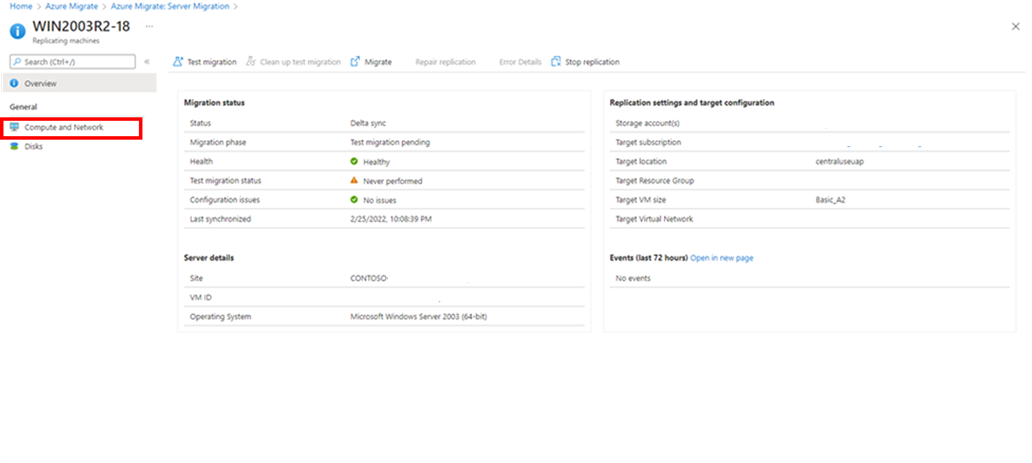Screen dimensions: 1032x463
Task: Click the Overview info icon in sidebar
Action: point(14,84)
